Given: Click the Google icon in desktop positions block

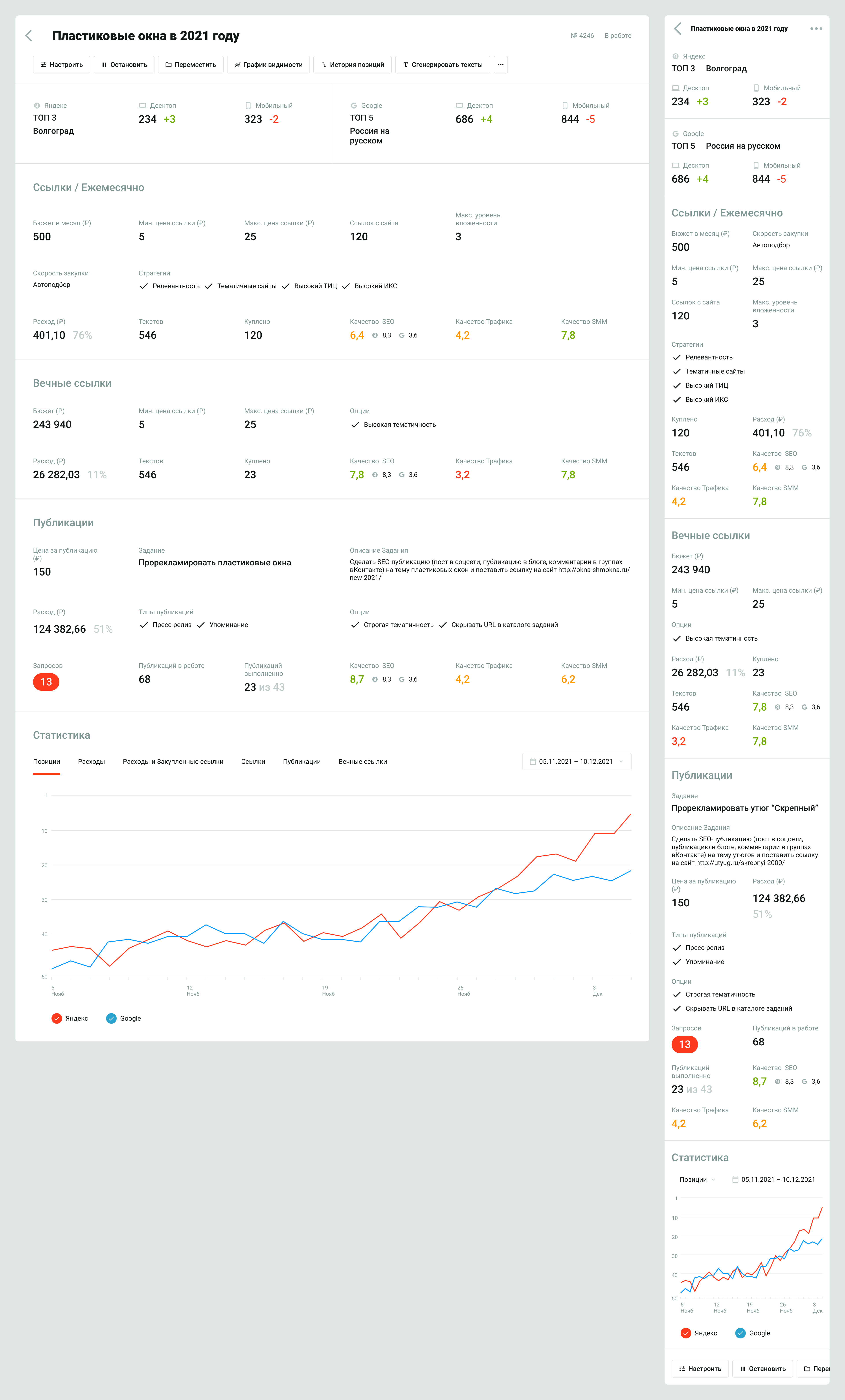Looking at the screenshot, I should pos(353,106).
